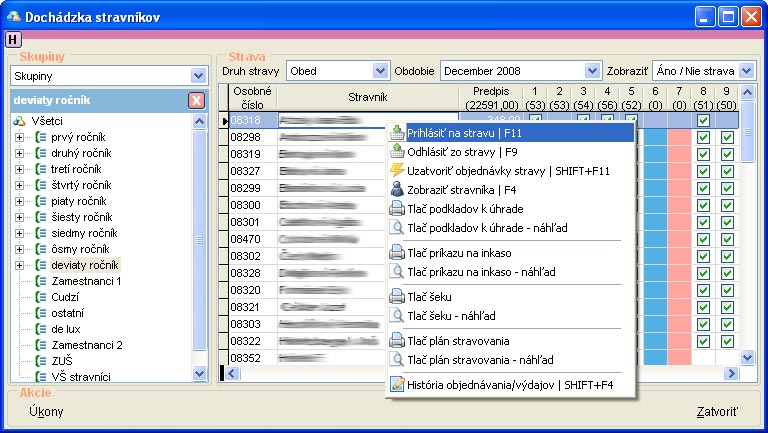Expand the prvý ročník tree node

click(x=19, y=137)
